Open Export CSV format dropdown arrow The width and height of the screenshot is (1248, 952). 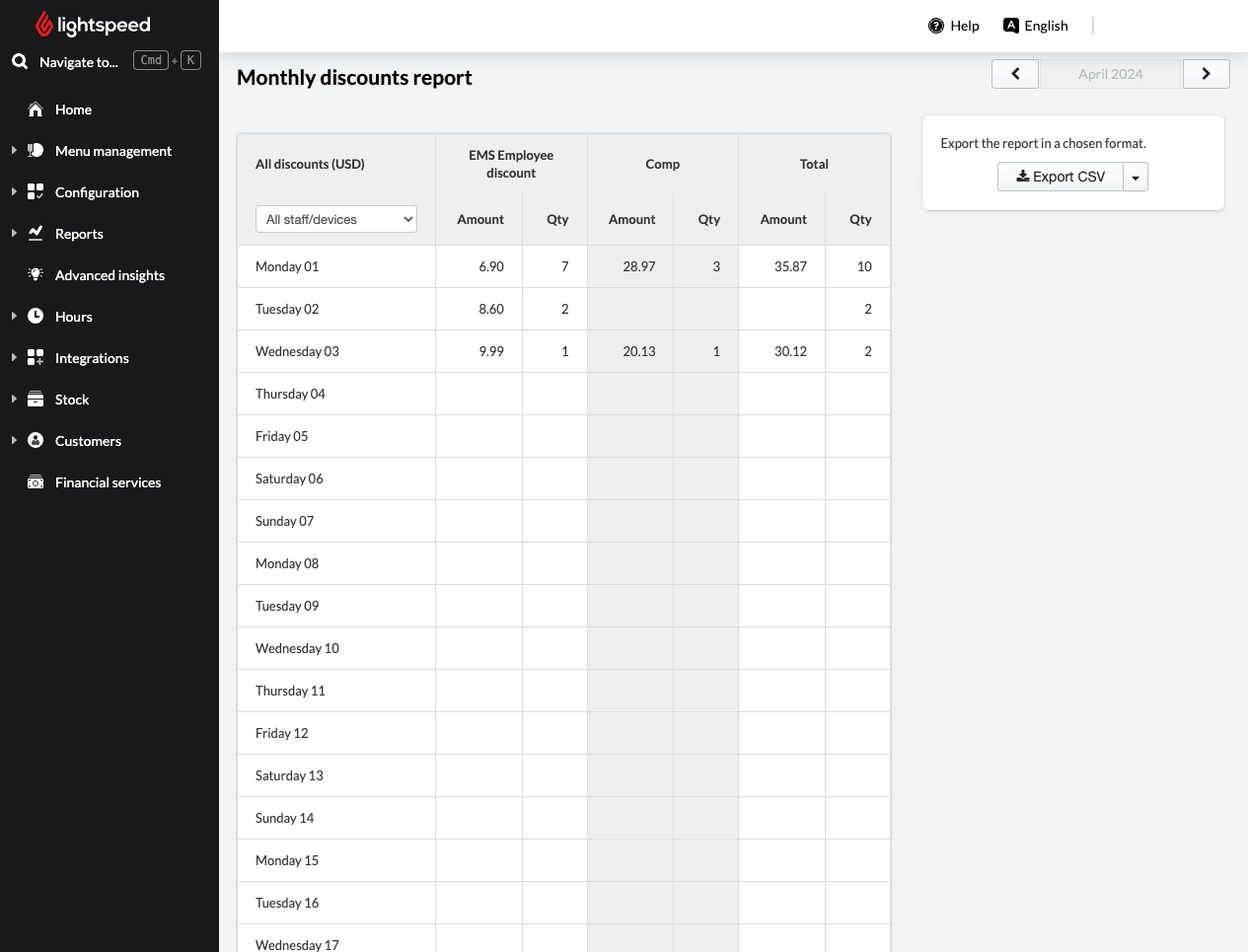1136,177
